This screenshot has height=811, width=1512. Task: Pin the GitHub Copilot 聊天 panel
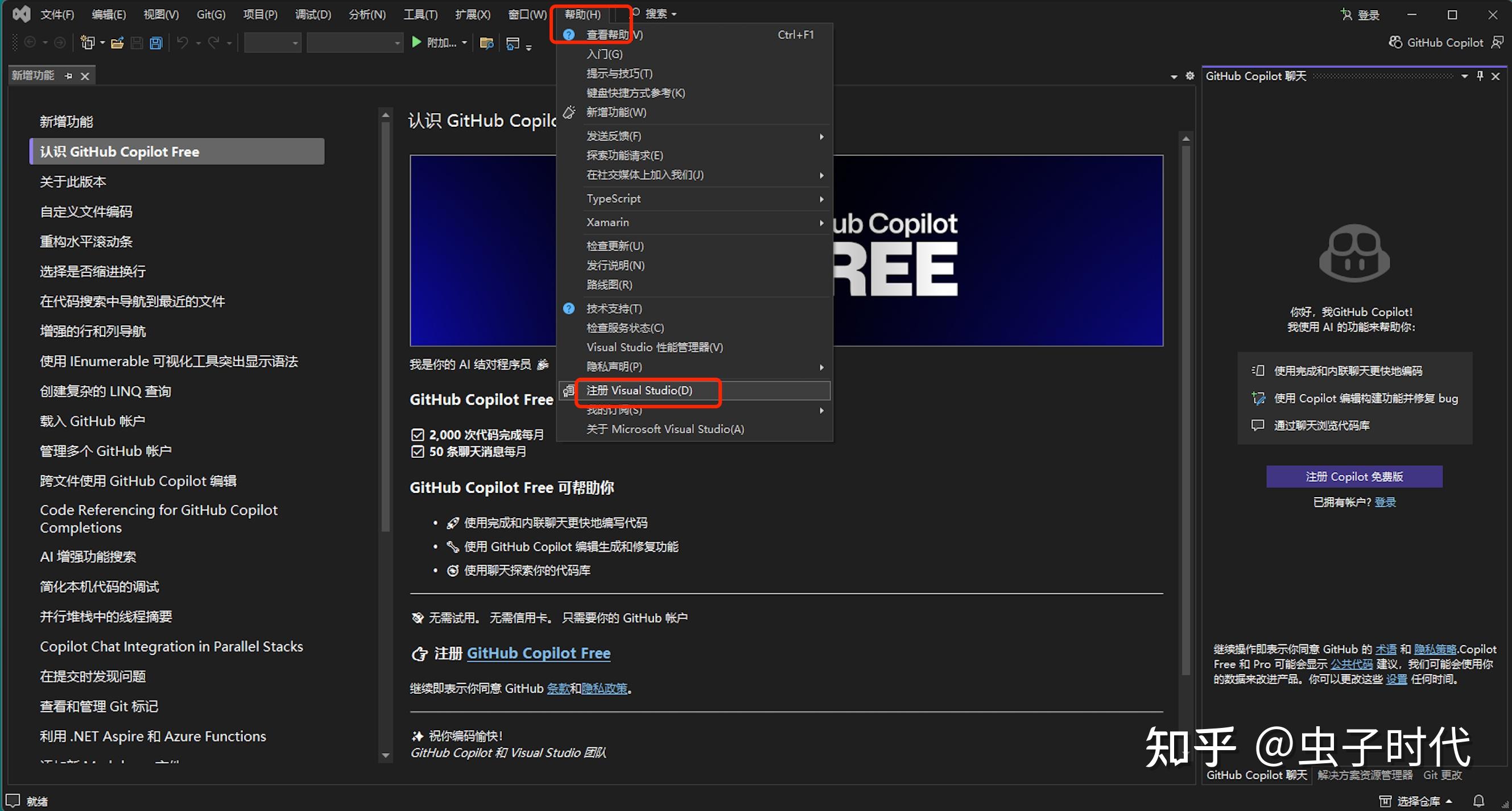point(1480,76)
